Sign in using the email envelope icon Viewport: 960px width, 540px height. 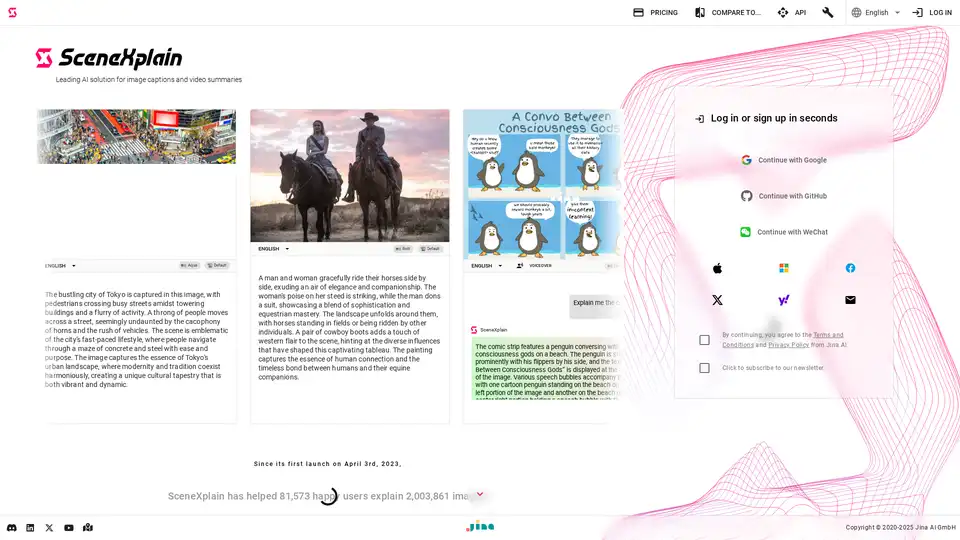(x=850, y=300)
